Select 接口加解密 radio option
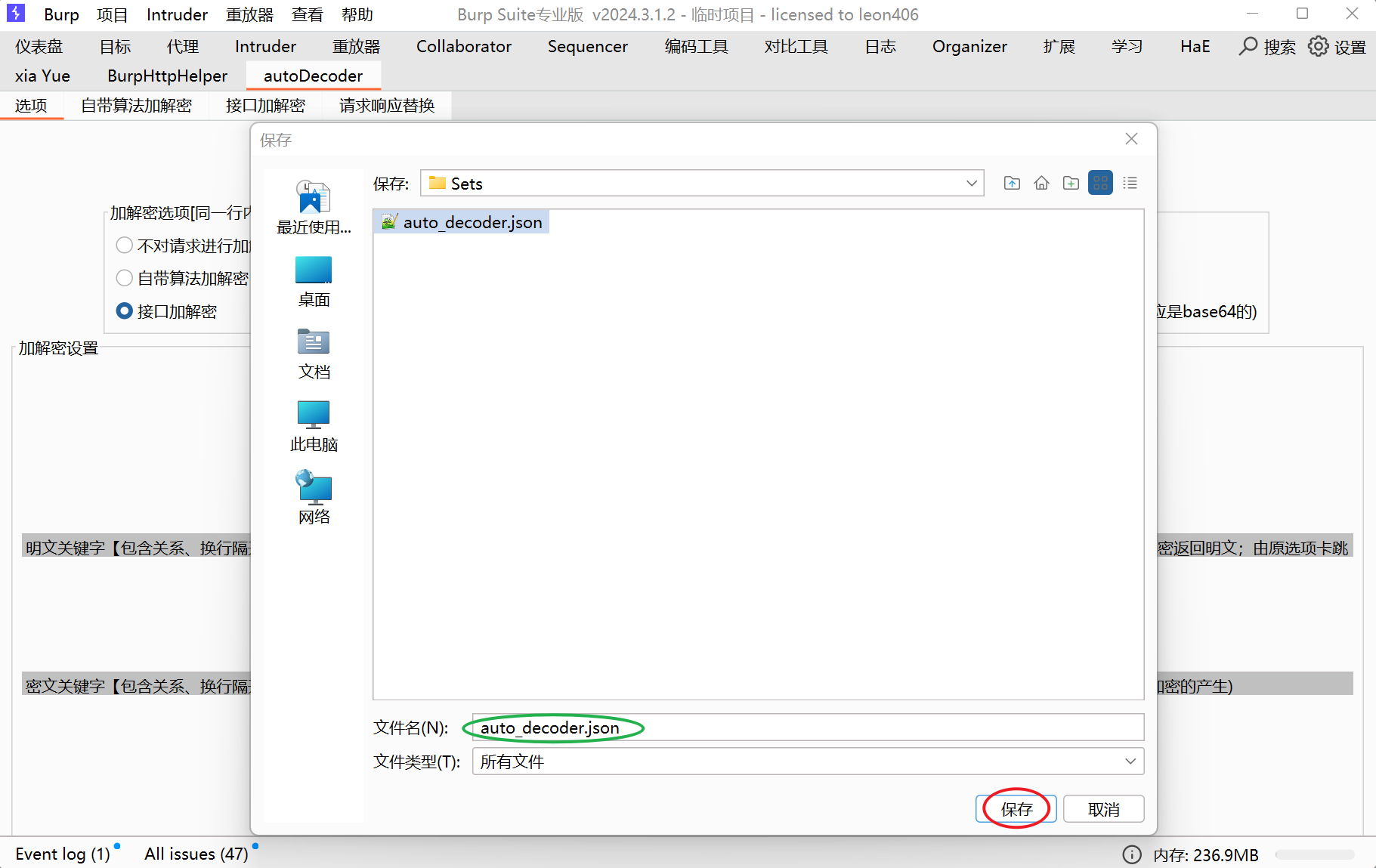This screenshot has height=868, width=1376. (125, 311)
